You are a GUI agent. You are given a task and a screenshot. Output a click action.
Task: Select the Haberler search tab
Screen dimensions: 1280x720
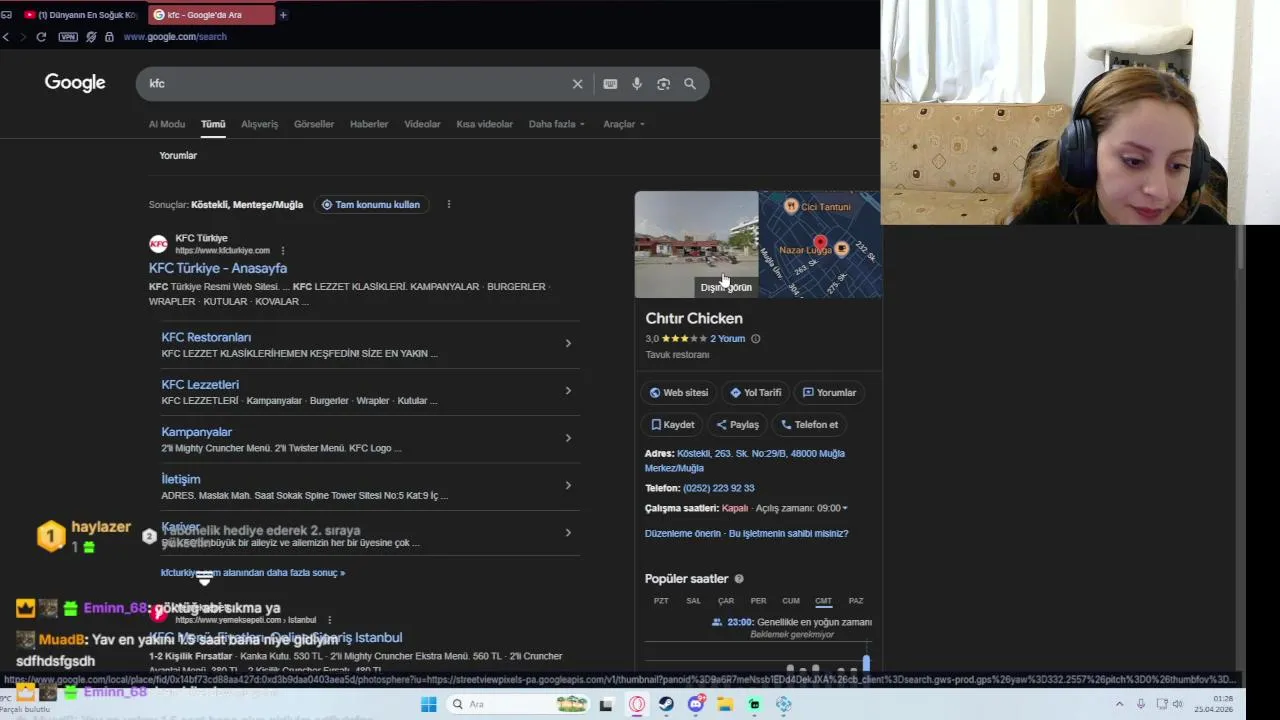369,124
